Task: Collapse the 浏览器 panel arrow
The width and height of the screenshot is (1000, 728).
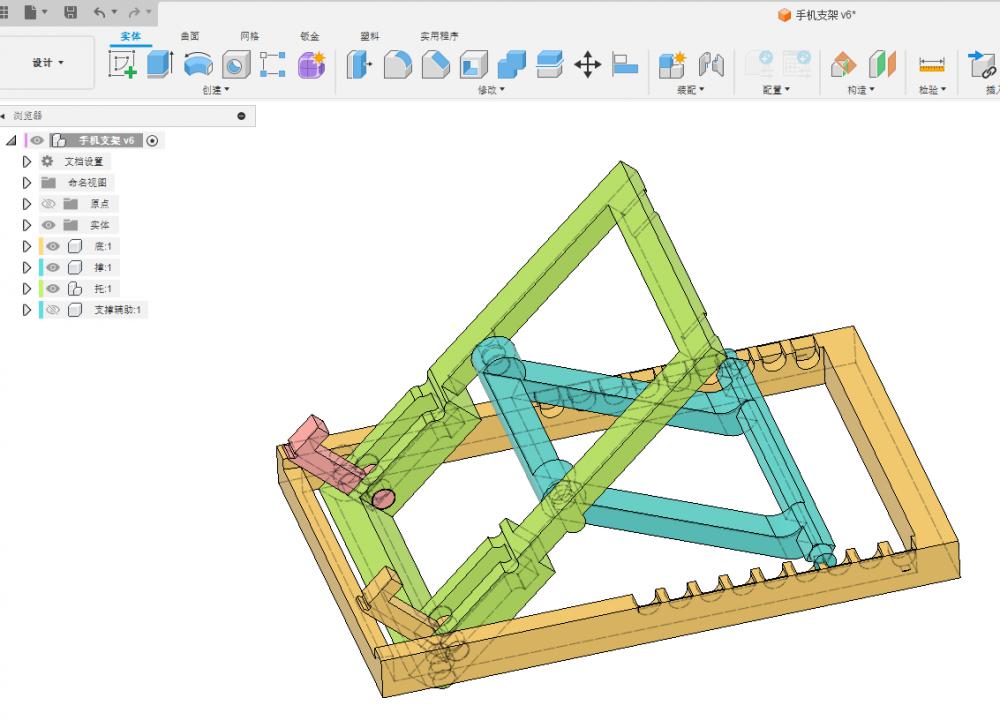Action: coord(3,115)
